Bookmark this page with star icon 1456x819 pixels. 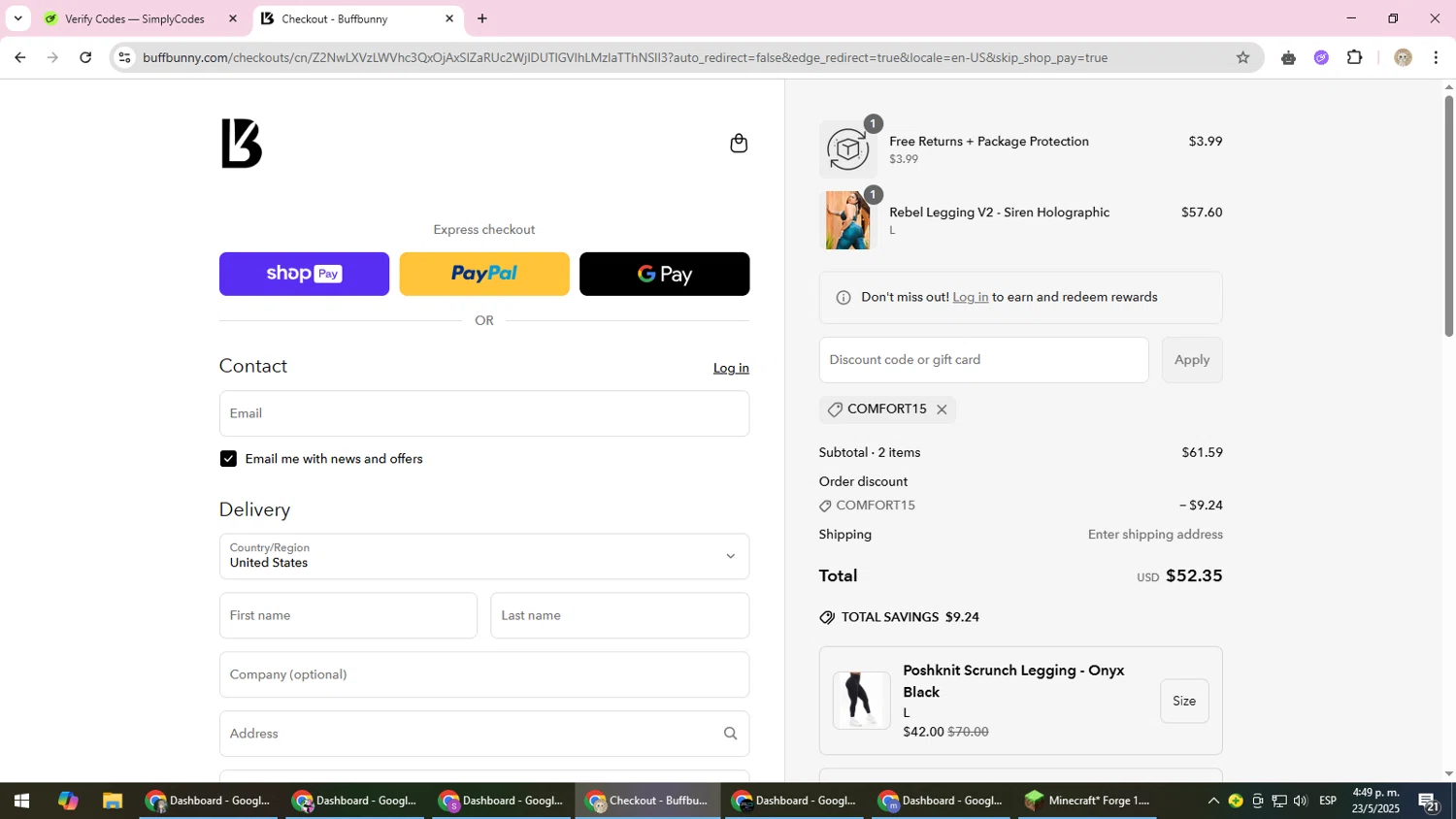tap(1242, 57)
